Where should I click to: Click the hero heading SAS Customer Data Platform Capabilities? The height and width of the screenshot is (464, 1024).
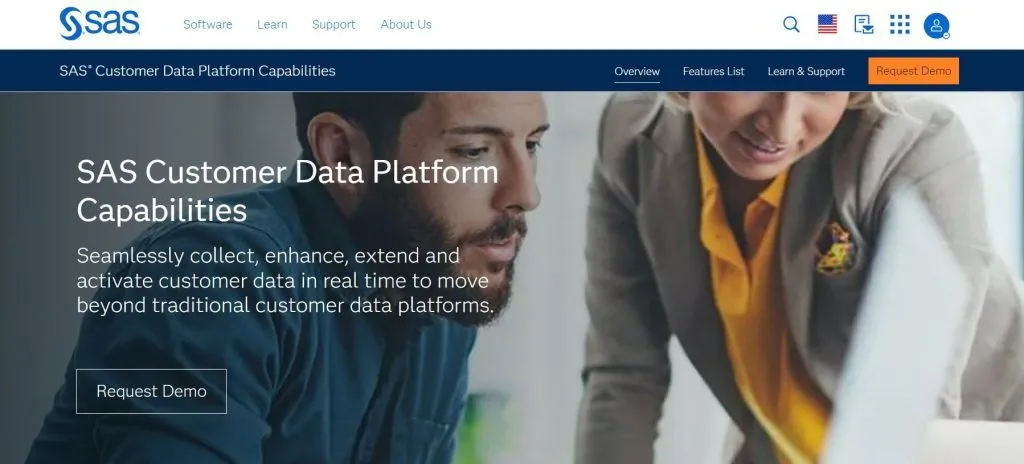287,191
